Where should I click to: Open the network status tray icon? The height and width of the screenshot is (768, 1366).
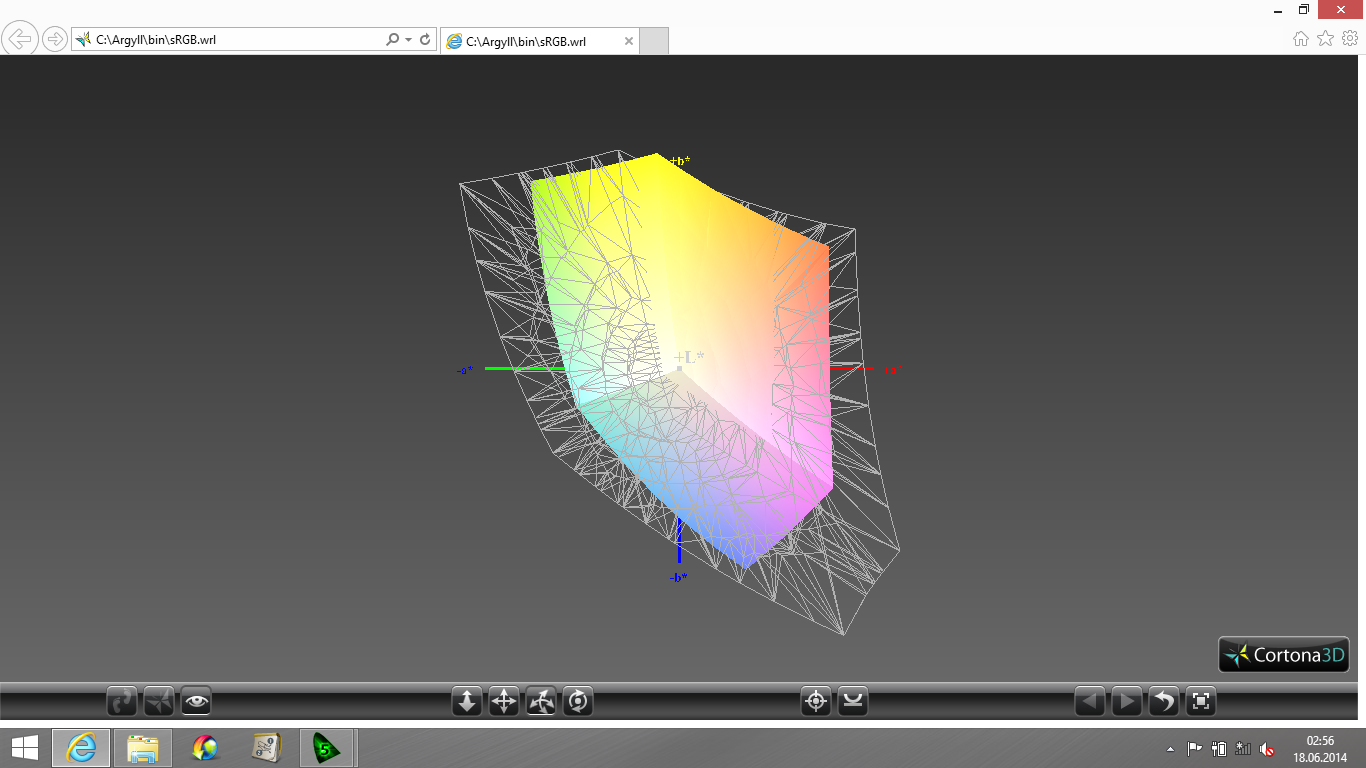(x=1243, y=748)
